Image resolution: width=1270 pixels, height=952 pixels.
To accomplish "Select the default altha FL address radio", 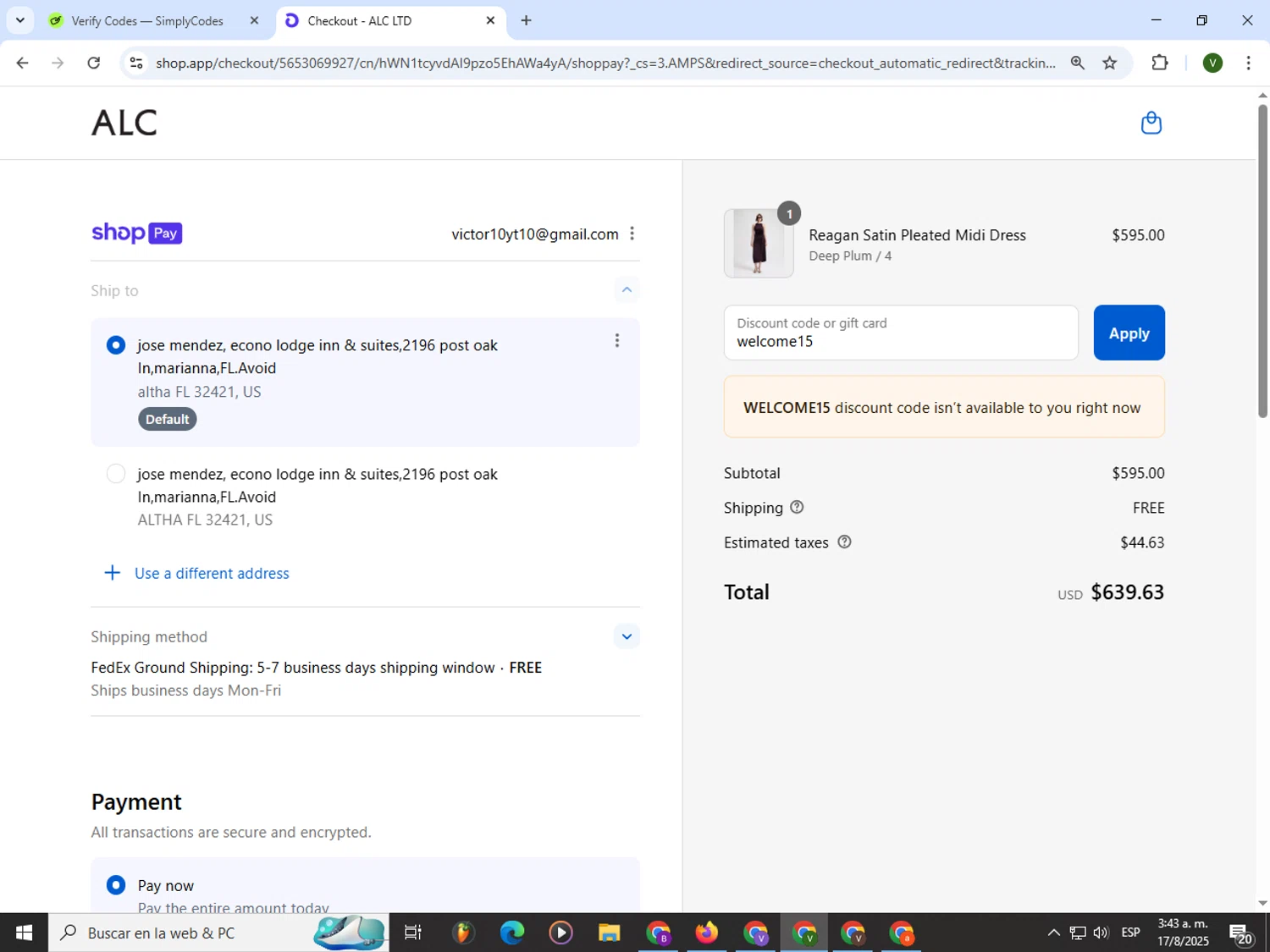I will [x=116, y=345].
